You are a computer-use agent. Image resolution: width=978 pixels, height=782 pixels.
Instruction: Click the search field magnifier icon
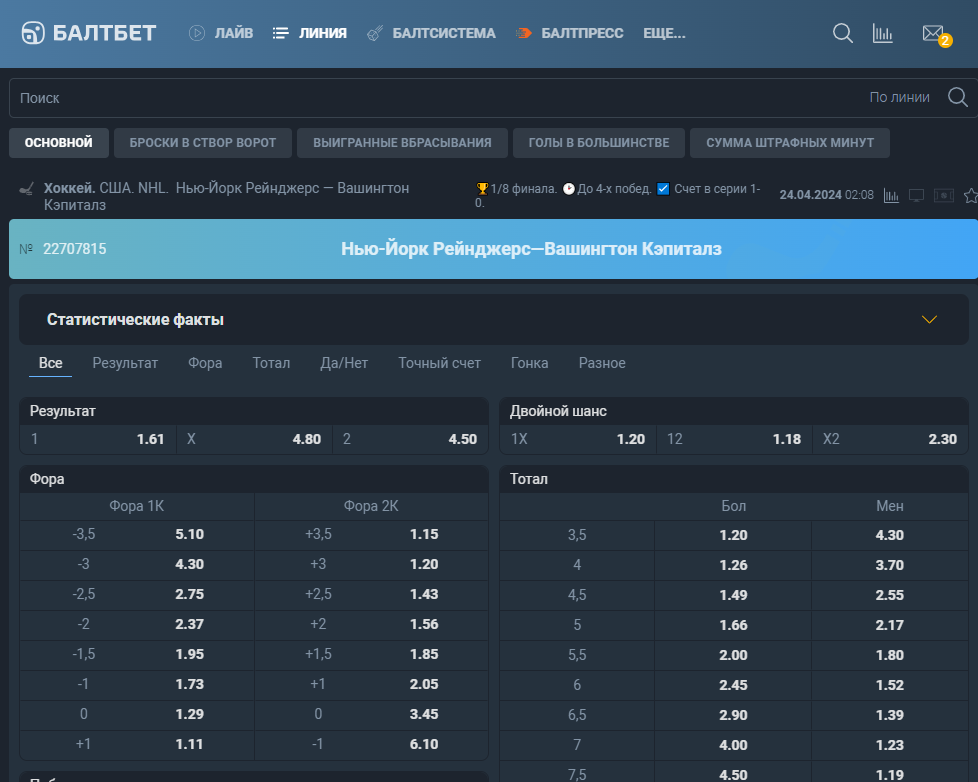[957, 97]
